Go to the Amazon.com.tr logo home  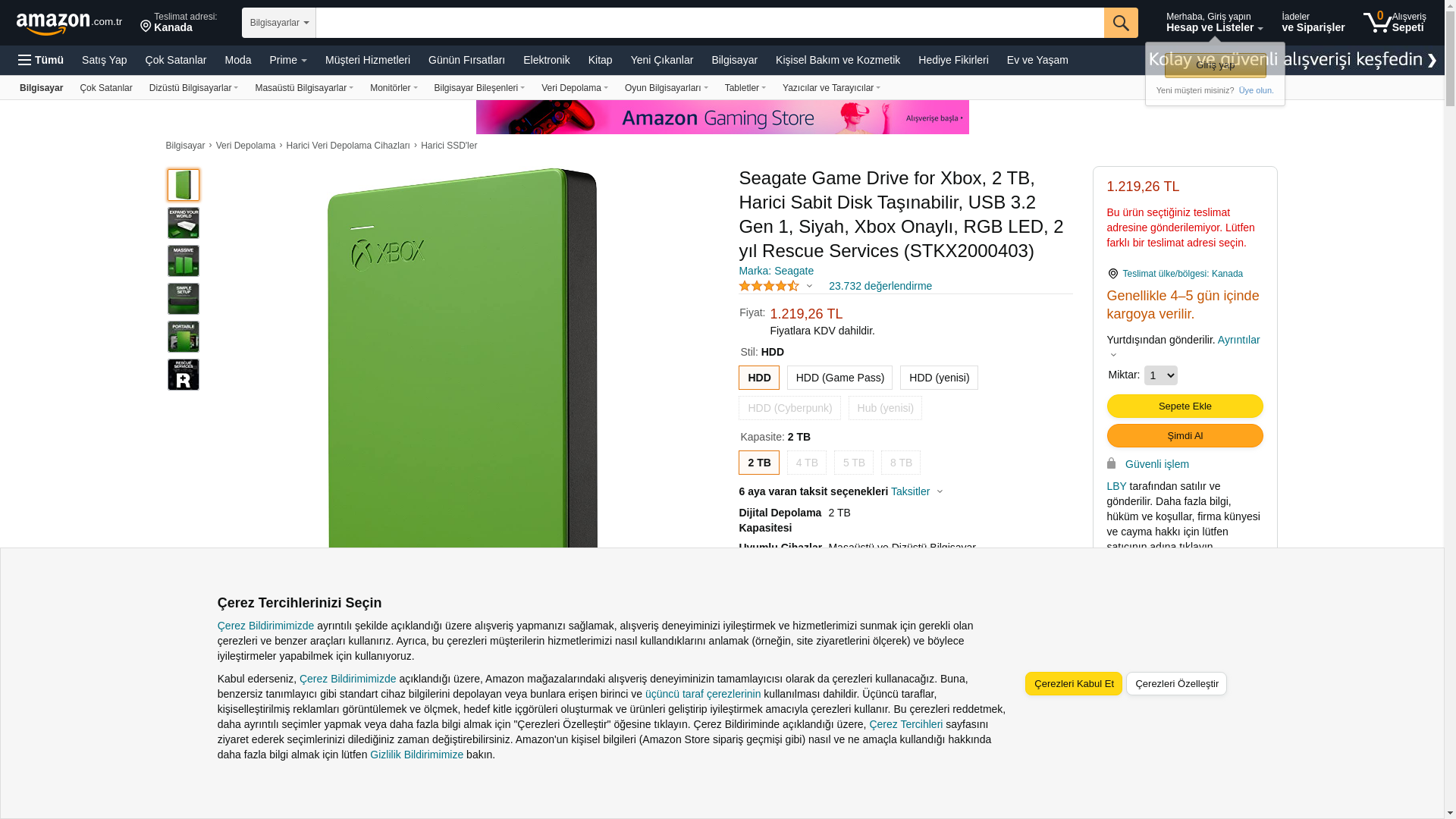(69, 24)
